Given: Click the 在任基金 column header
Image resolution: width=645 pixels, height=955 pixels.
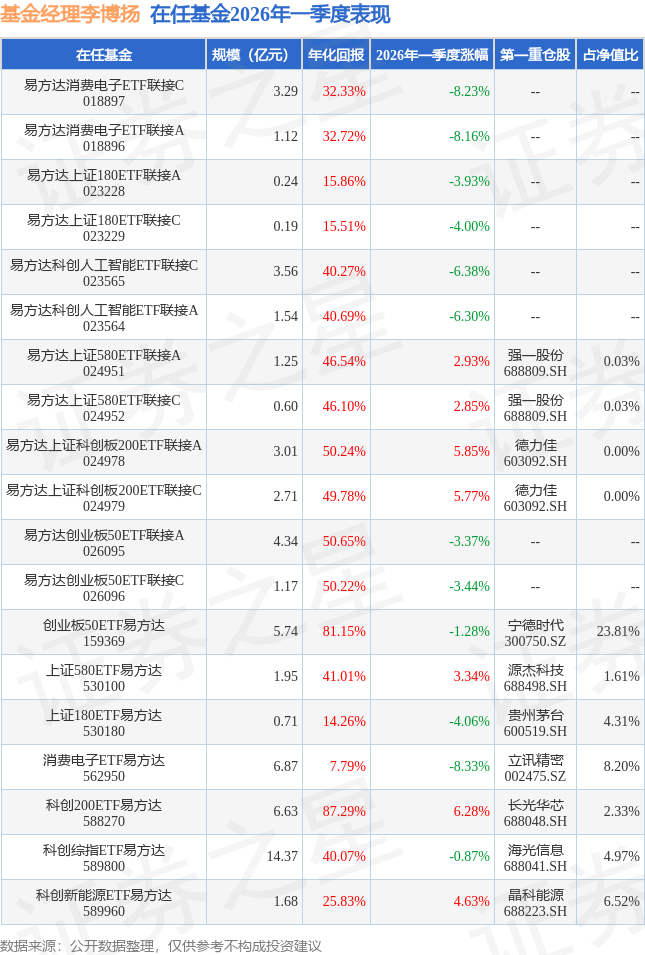Looking at the screenshot, I should point(104,55).
